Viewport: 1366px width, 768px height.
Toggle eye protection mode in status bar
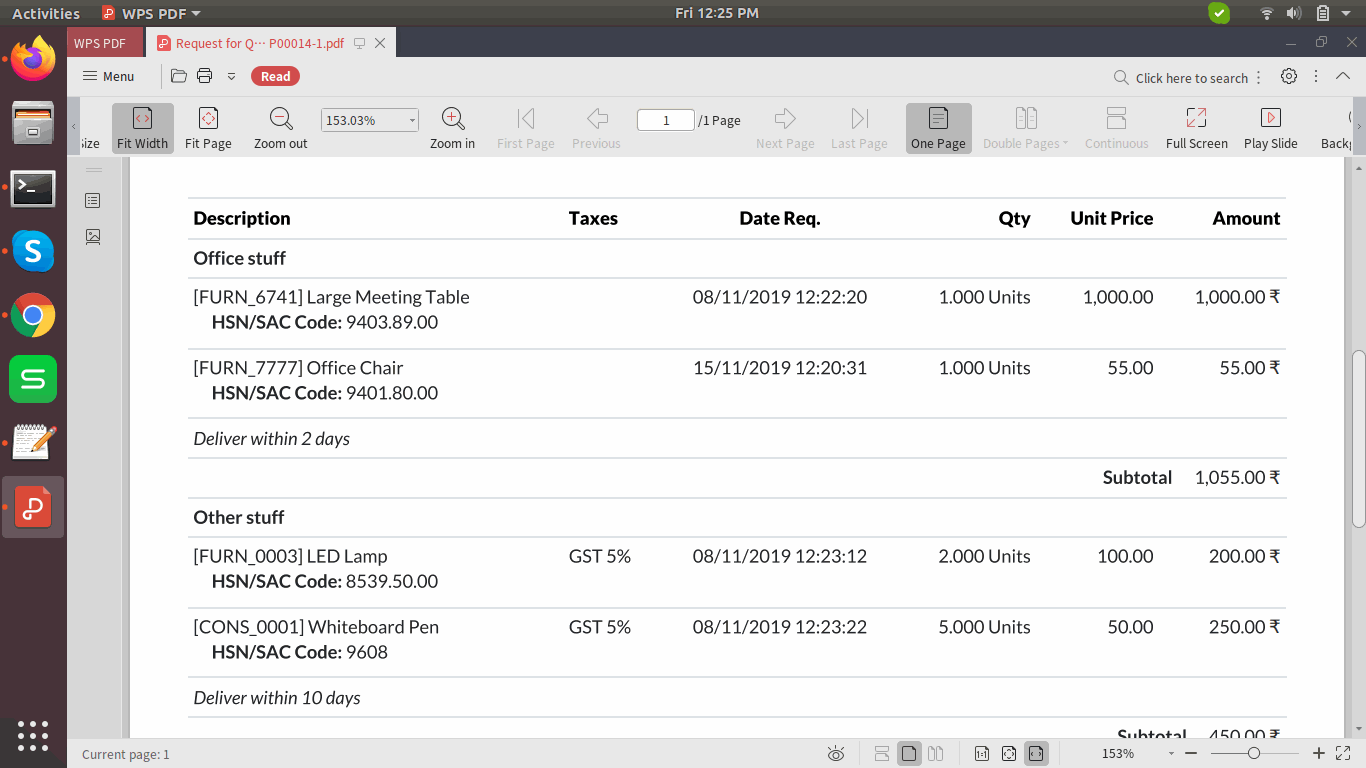837,753
